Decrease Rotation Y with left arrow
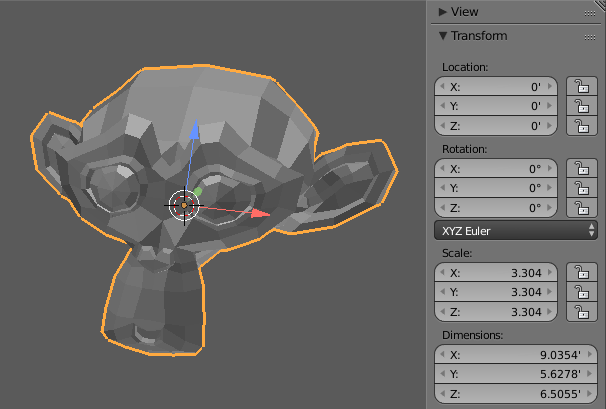Screen dimensions: 606x409 click(443, 188)
